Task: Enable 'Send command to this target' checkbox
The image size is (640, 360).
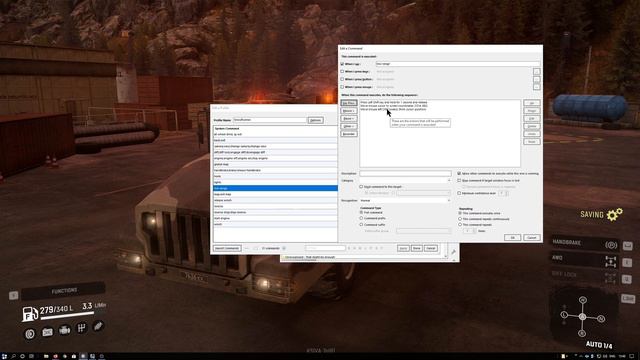Action: 361,187
